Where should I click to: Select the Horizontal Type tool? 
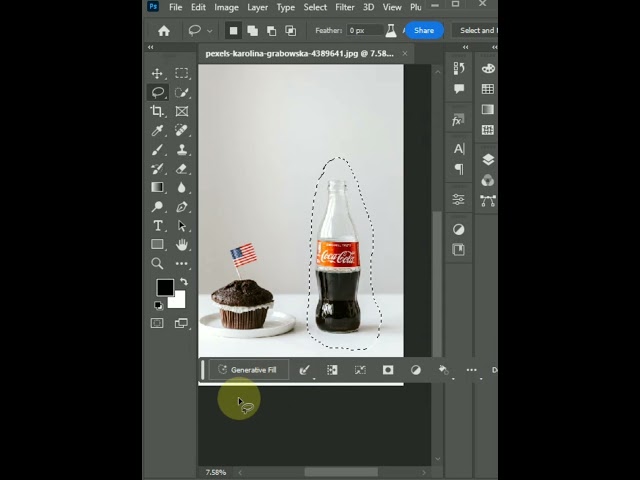pyautogui.click(x=158, y=226)
